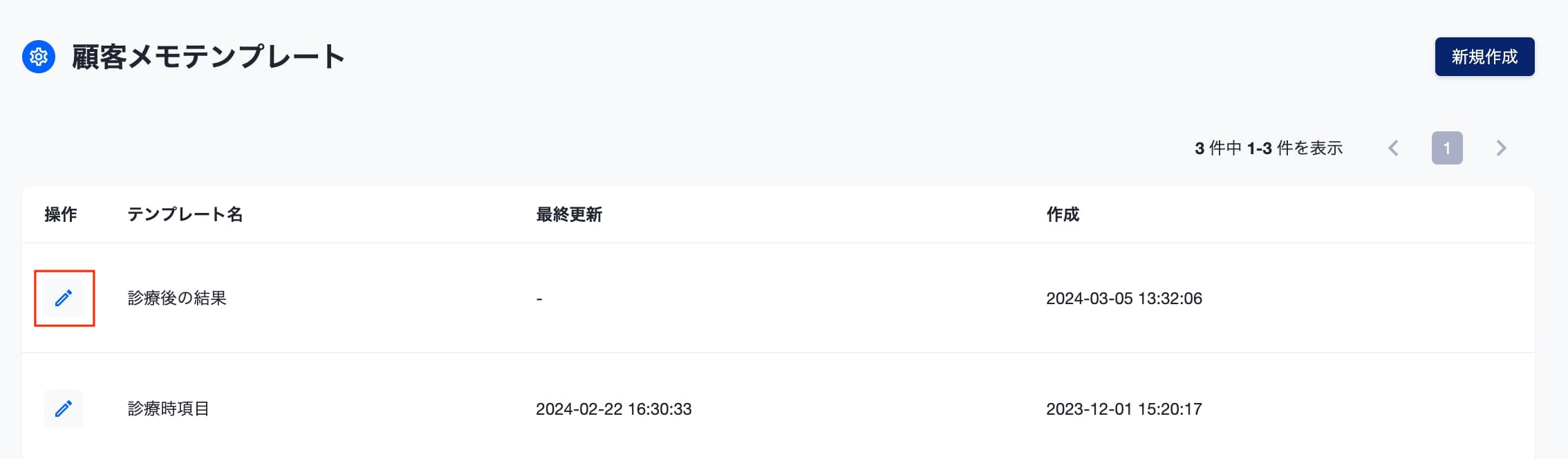Screen dimensions: 1568x459
Task: Go to next page with right chevron
Action: coord(1501,148)
